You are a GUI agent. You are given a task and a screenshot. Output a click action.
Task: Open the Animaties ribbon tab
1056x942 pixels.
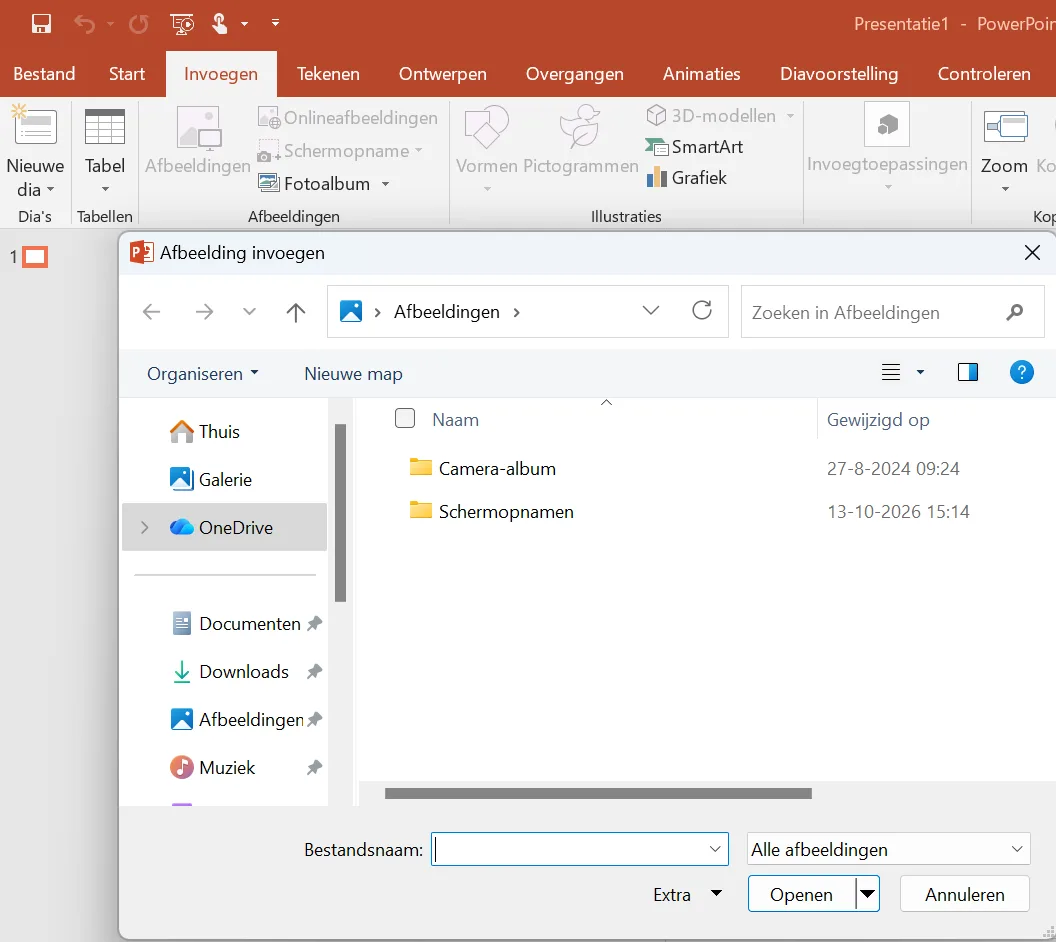702,73
